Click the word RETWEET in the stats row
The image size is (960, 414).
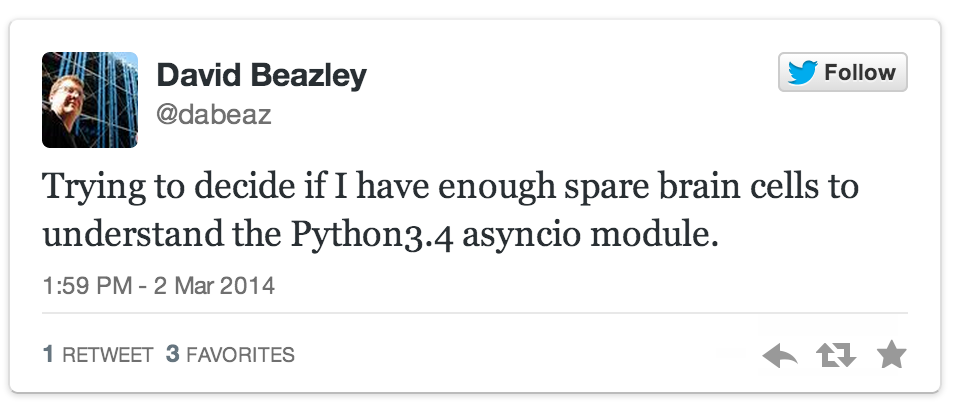coord(108,355)
